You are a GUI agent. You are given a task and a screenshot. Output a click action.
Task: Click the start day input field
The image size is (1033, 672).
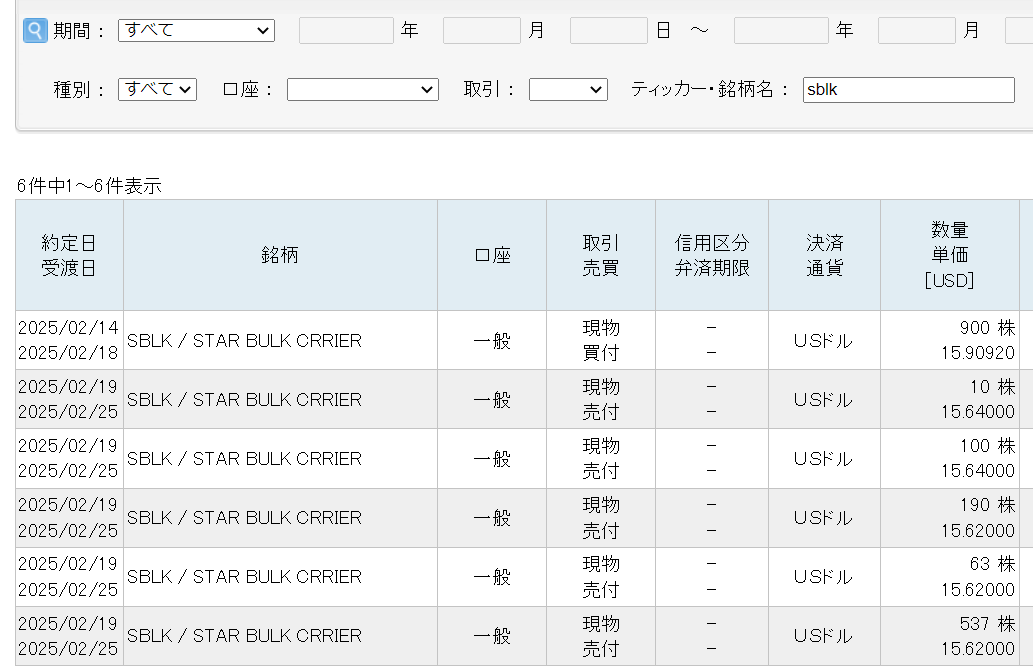tap(608, 31)
